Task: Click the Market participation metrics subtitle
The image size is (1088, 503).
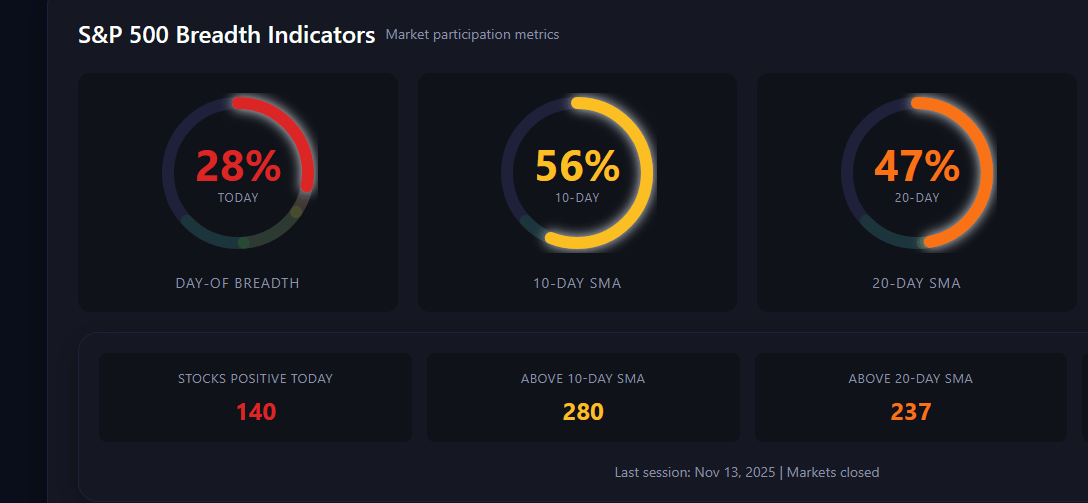Action: pos(472,35)
